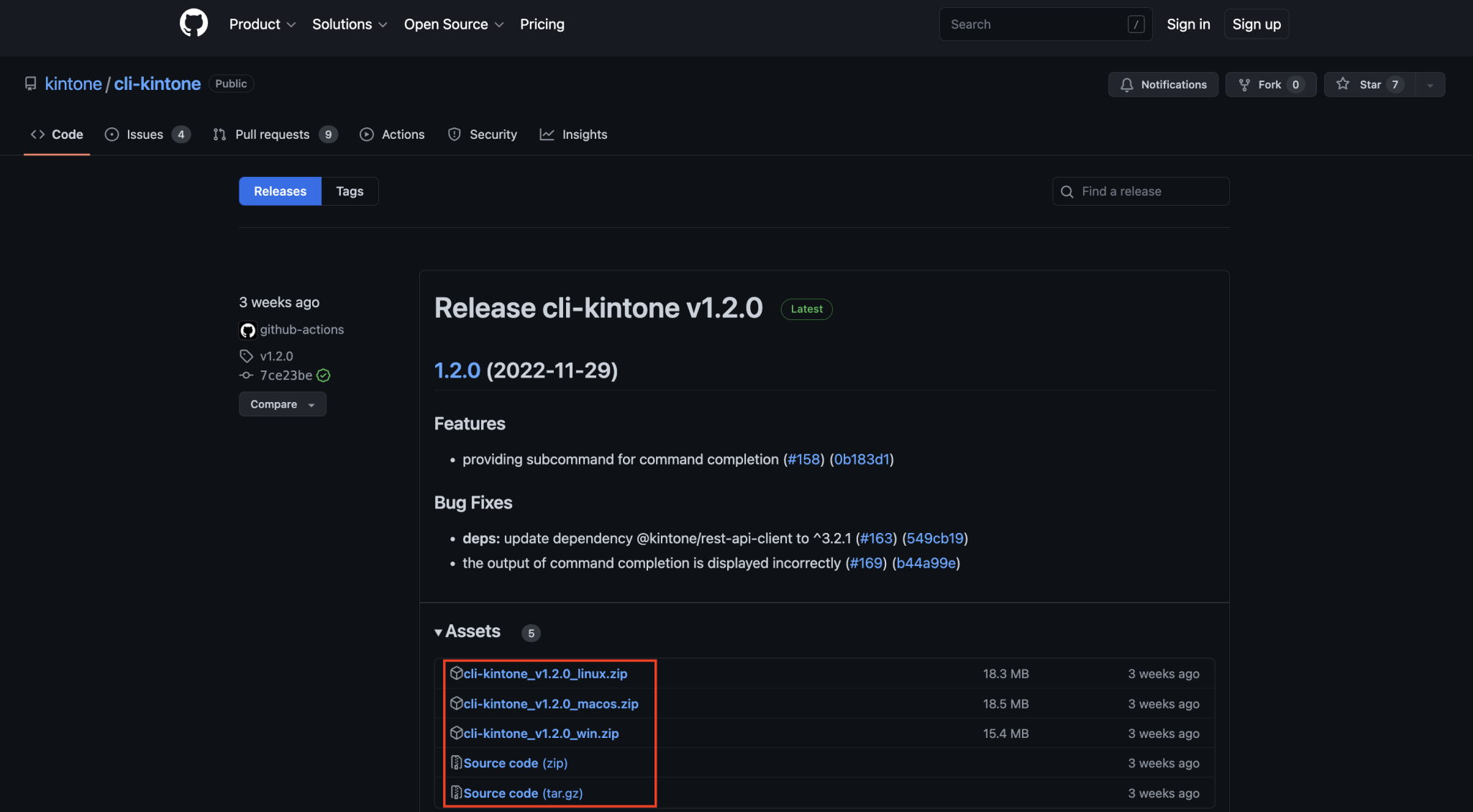Click the verified commit checkmark badge
Screen dimensions: 1473x812
click(x=323, y=375)
